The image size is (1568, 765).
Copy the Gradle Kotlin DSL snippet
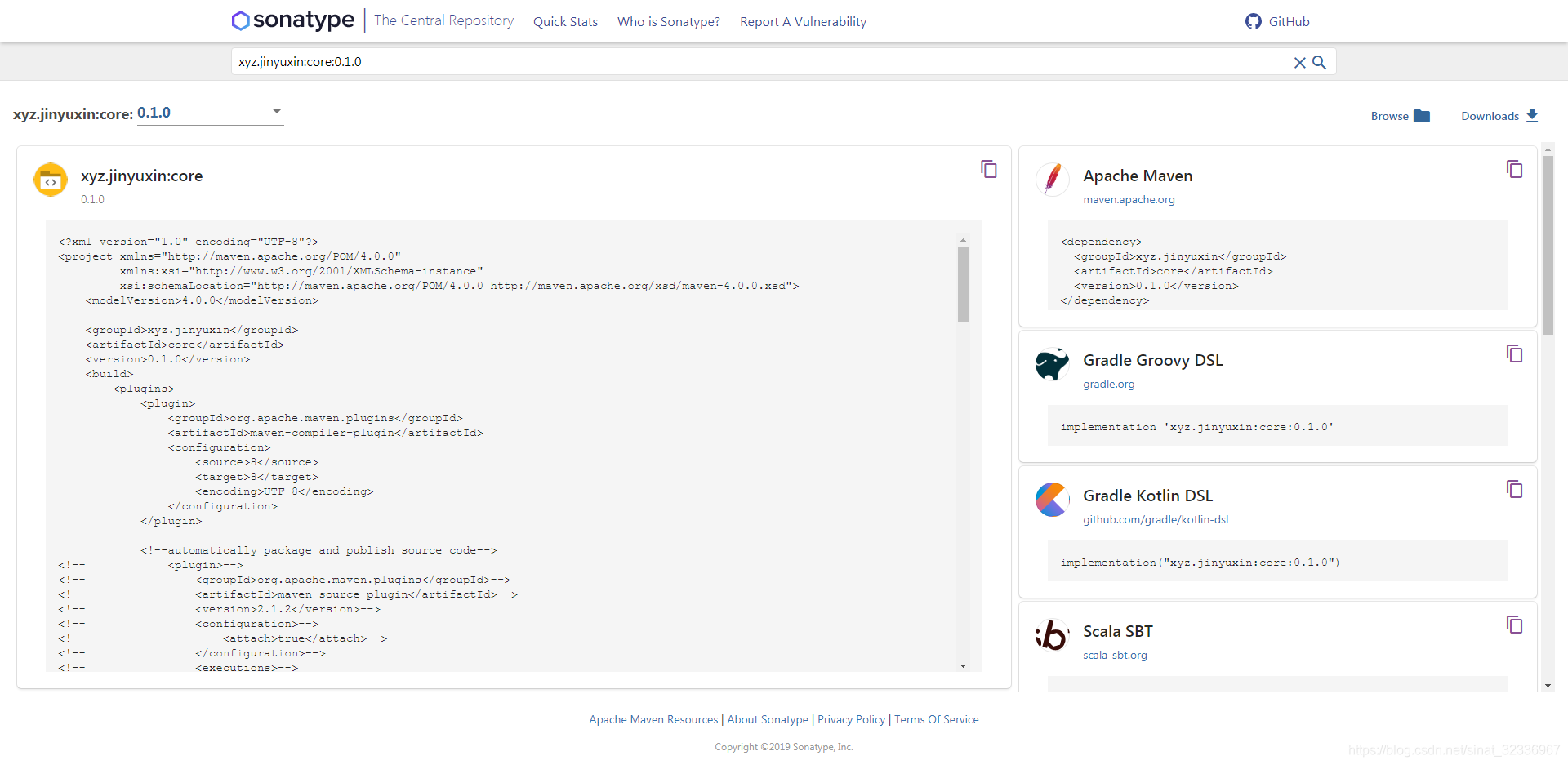[x=1514, y=489]
